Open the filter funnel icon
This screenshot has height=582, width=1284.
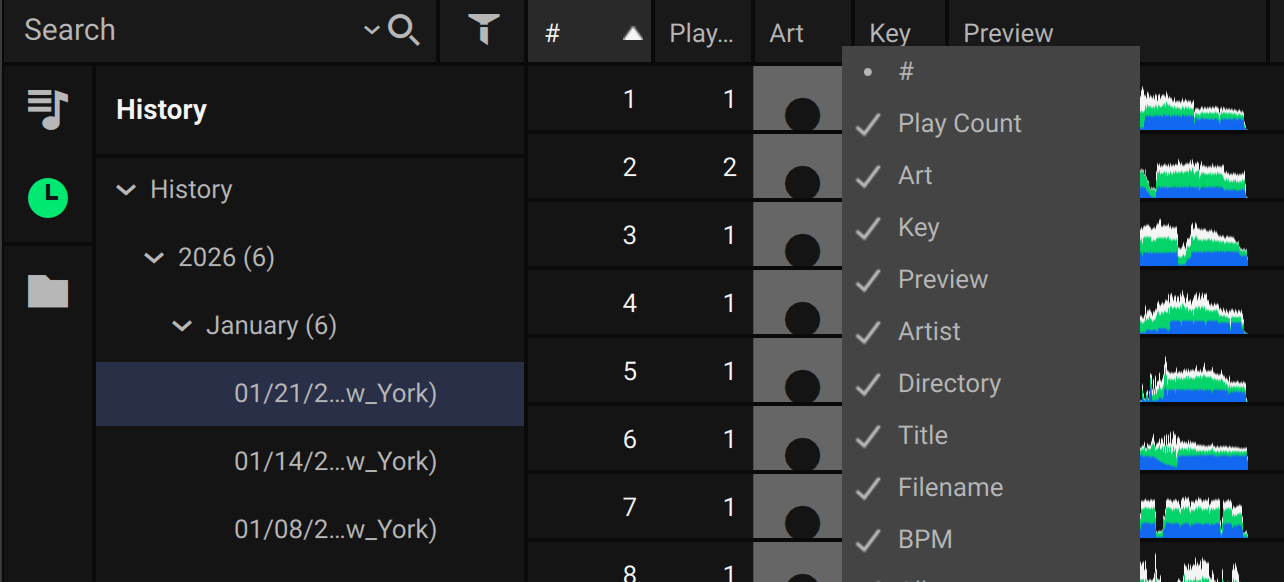click(484, 31)
